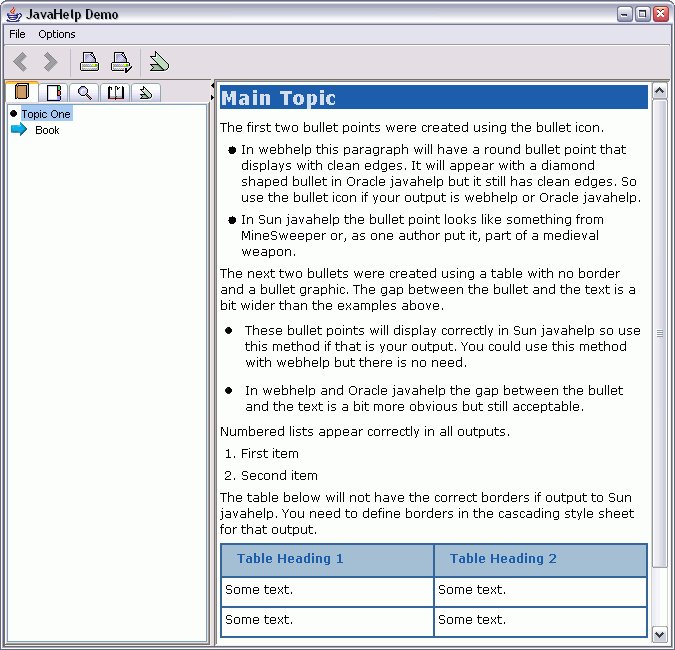Maximize the JavaHelp Demo window
The height and width of the screenshot is (650, 675).
[642, 14]
